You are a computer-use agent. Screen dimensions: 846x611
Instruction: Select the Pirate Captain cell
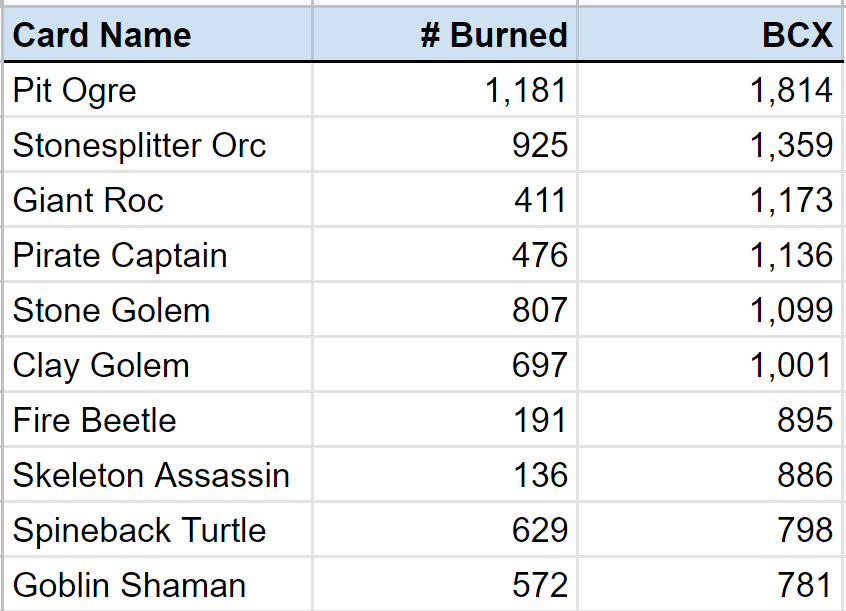(x=120, y=256)
